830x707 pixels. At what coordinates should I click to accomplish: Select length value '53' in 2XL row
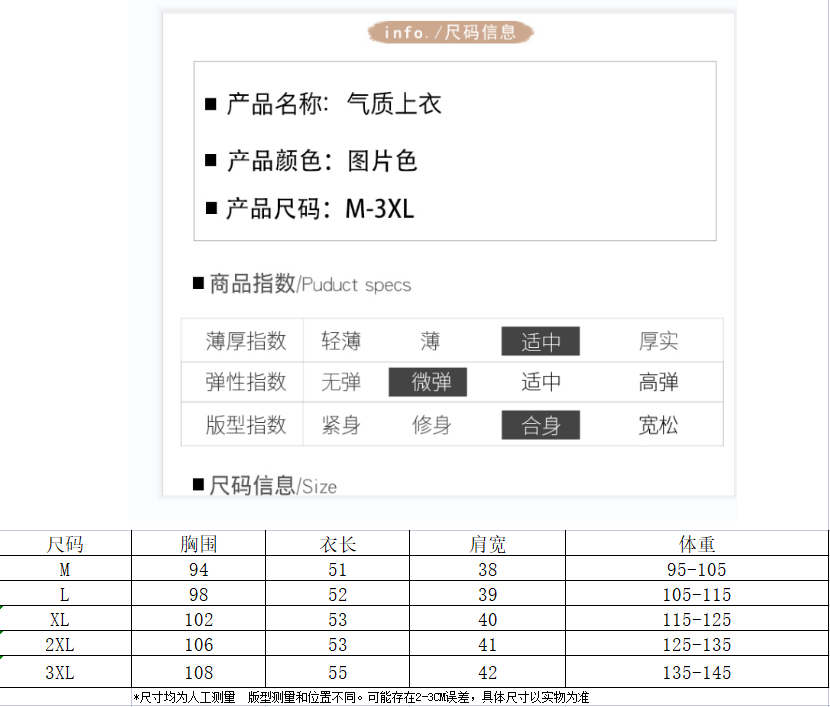(338, 644)
